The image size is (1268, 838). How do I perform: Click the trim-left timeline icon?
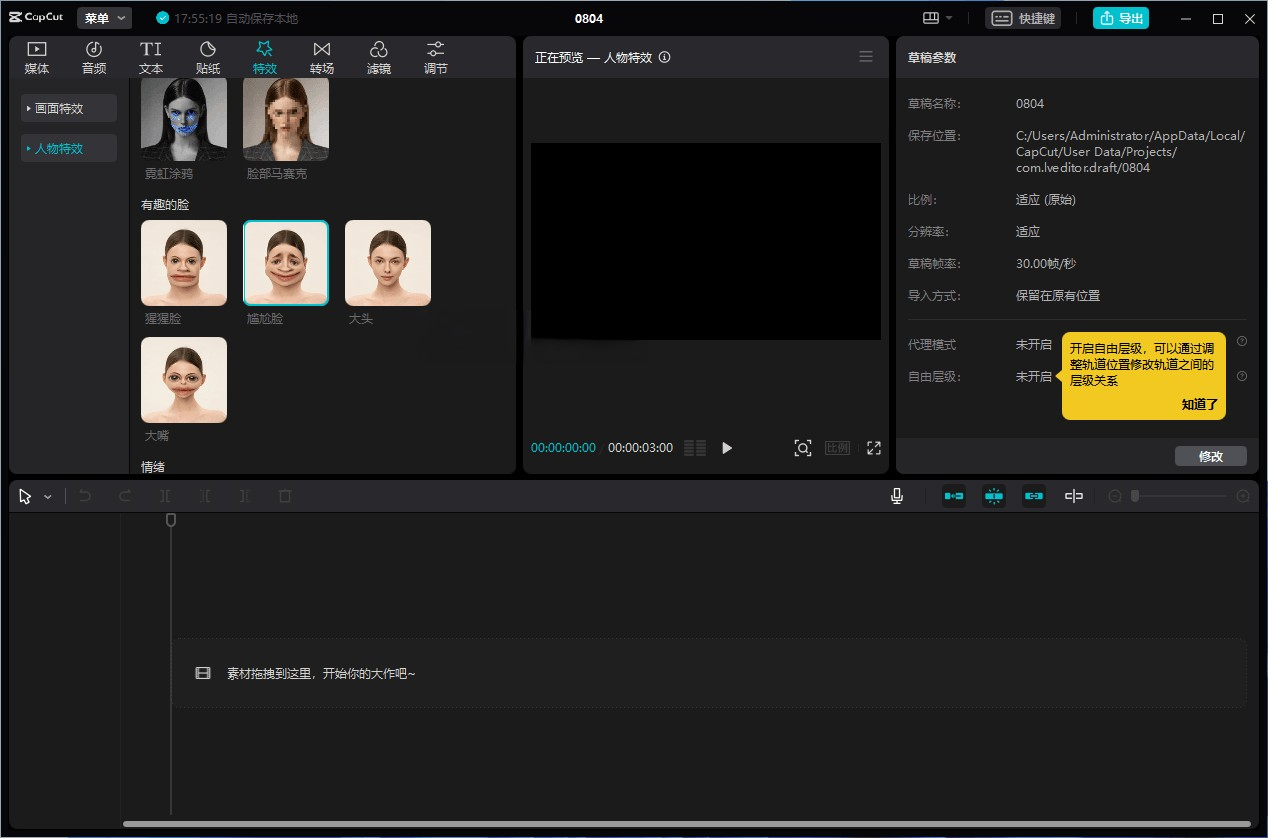(x=205, y=496)
